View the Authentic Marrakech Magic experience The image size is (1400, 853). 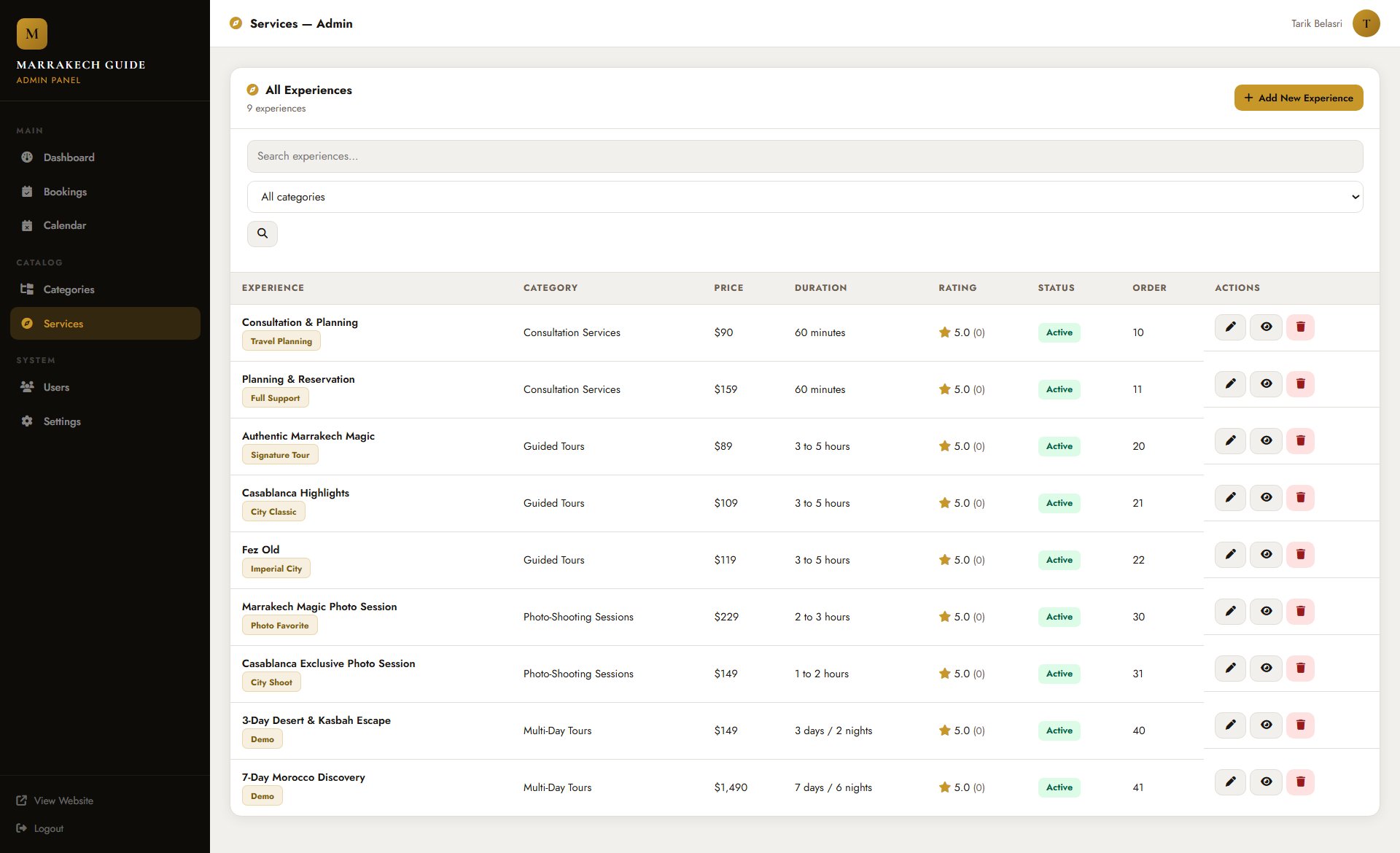click(1266, 440)
